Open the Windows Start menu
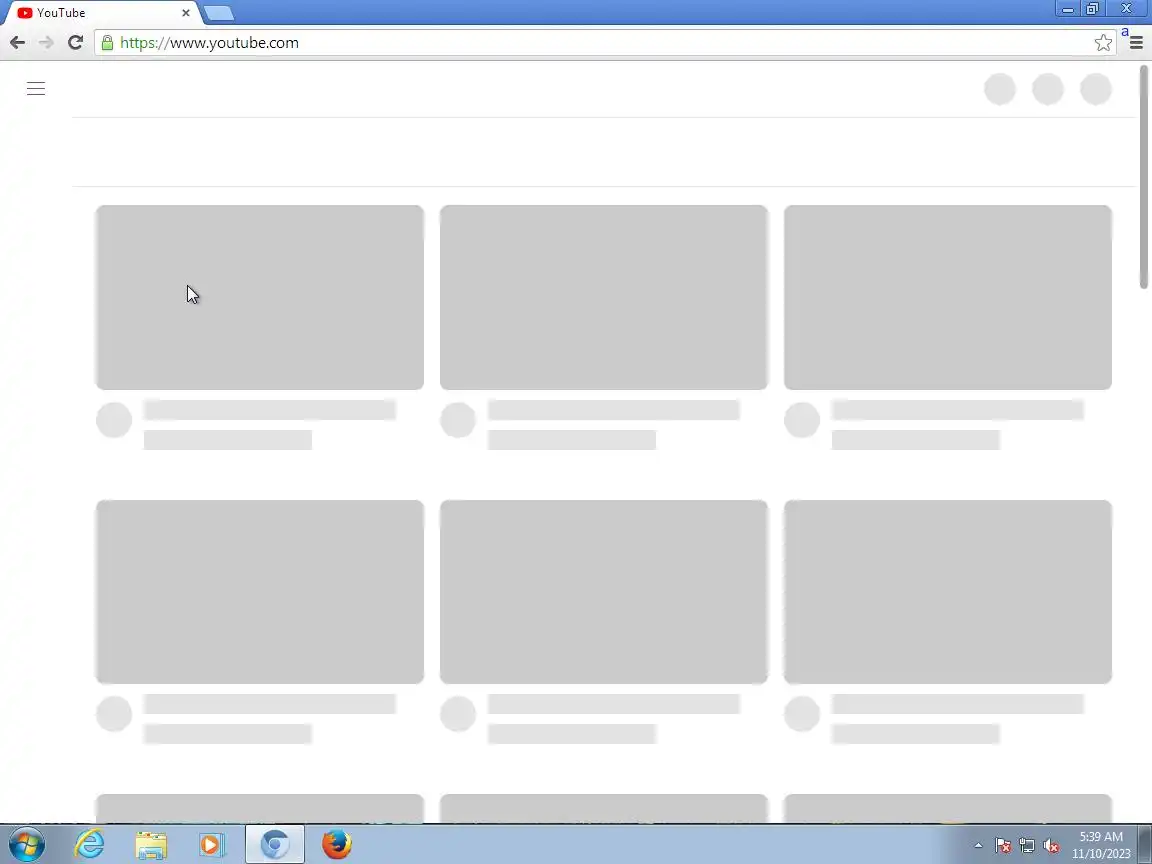The height and width of the screenshot is (864, 1152). pyautogui.click(x=26, y=845)
